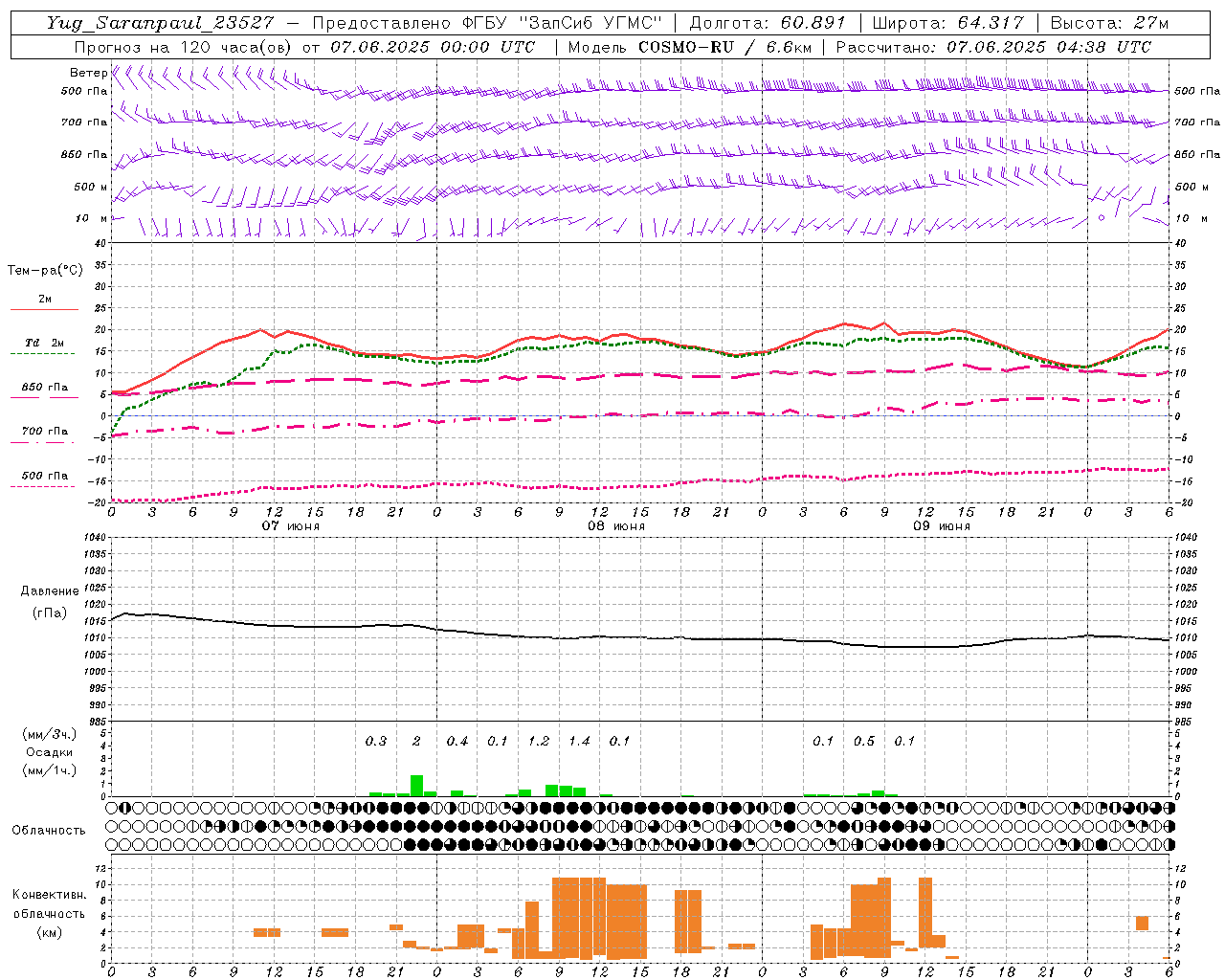
Task: Select the Тем-ра(°C) axis title
Action: [x=45, y=271]
